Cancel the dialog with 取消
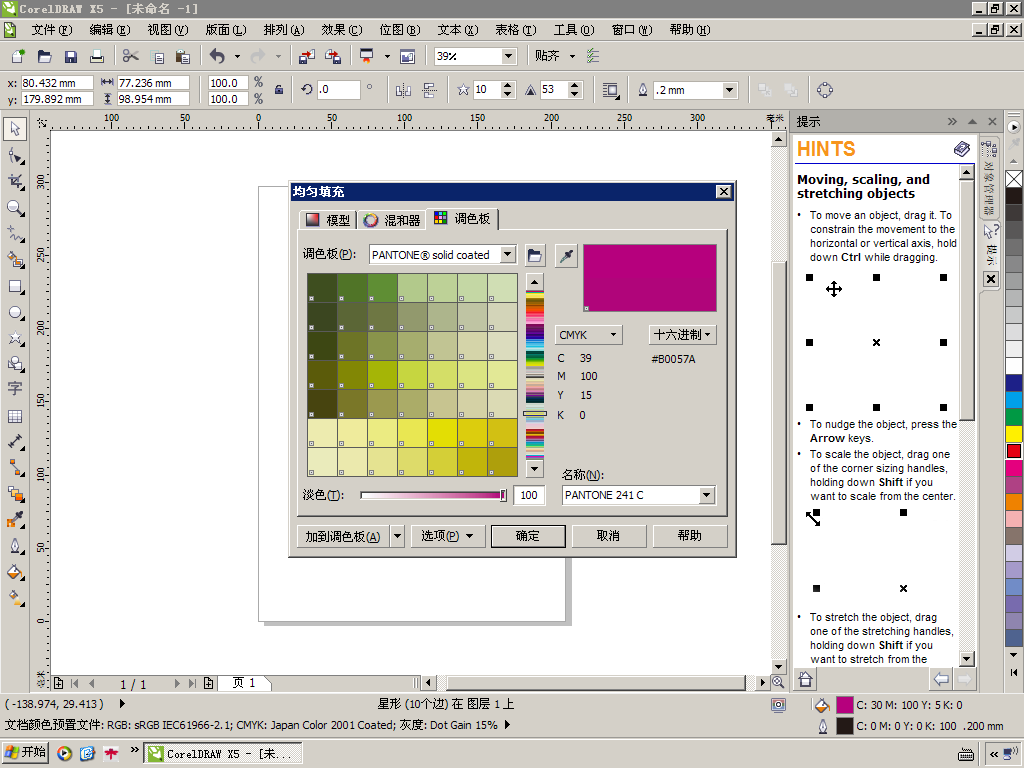Screen dimensions: 1024x768 tap(609, 536)
